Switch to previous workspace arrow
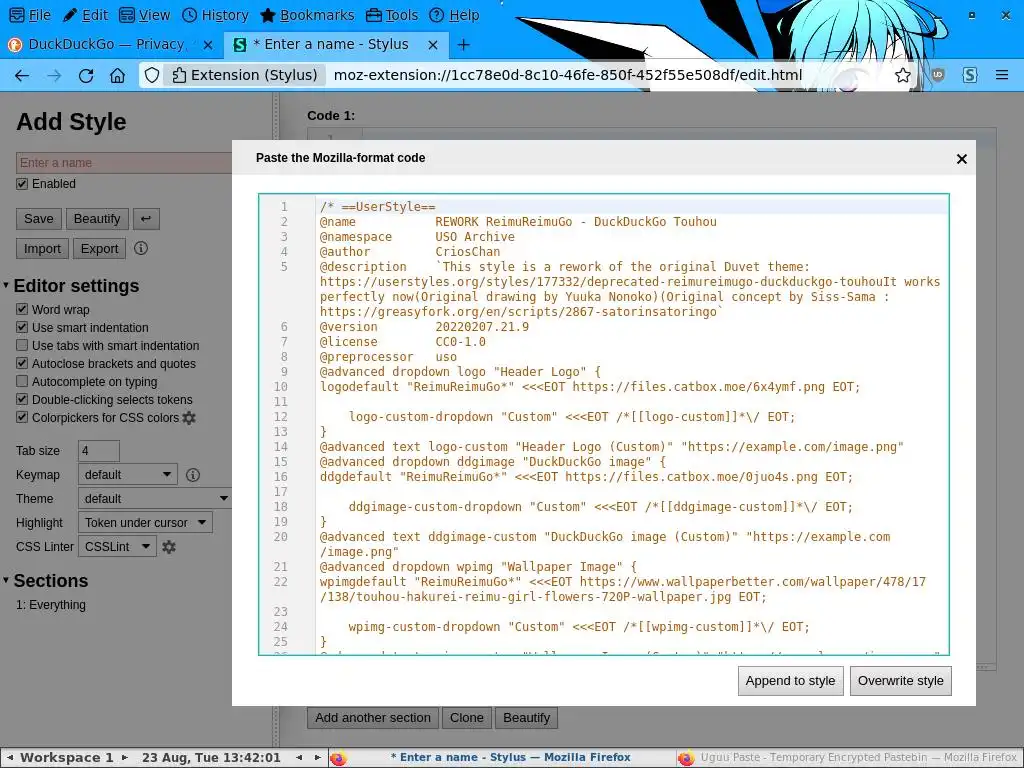This screenshot has height=768, width=1024. 10,758
